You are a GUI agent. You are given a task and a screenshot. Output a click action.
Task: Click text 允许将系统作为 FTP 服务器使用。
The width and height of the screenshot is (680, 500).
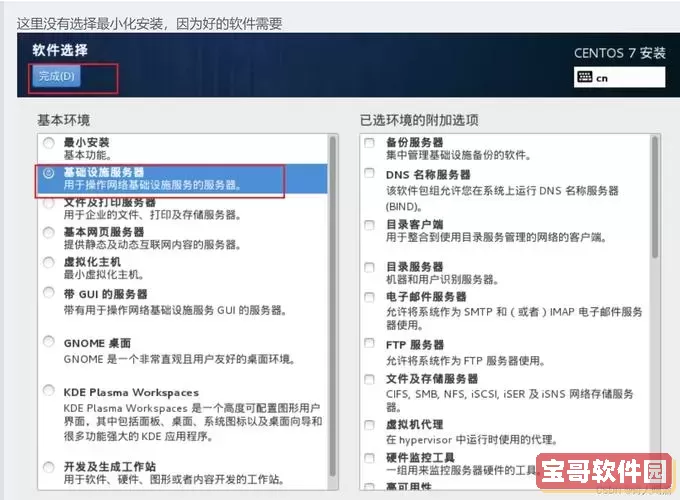point(466,361)
